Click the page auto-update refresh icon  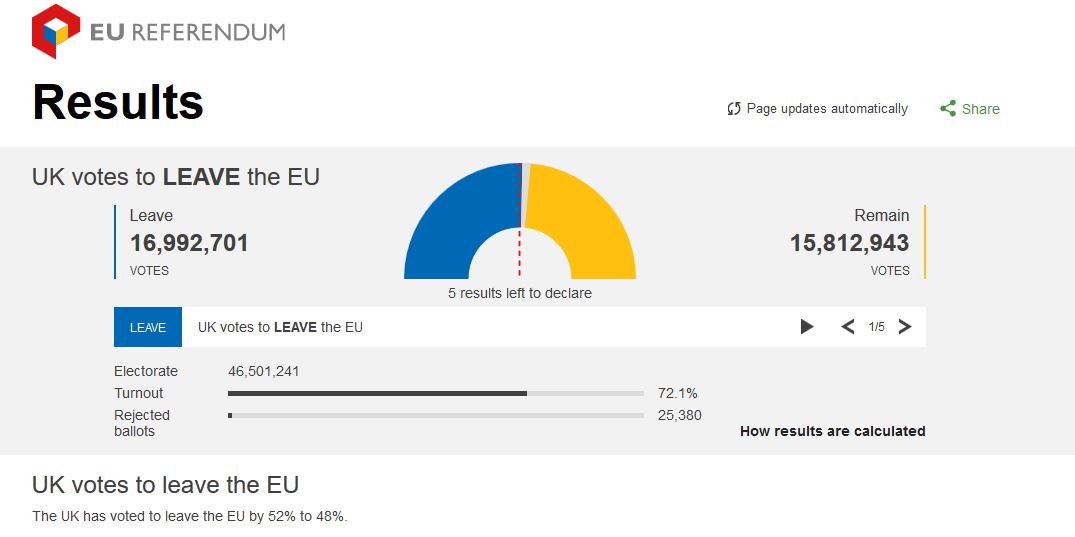tap(734, 109)
